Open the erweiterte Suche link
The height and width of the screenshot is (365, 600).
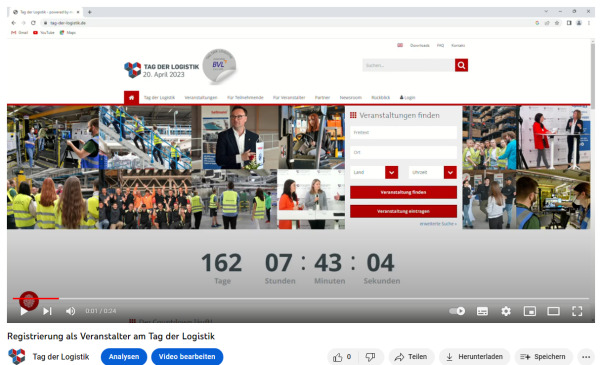tap(438, 224)
